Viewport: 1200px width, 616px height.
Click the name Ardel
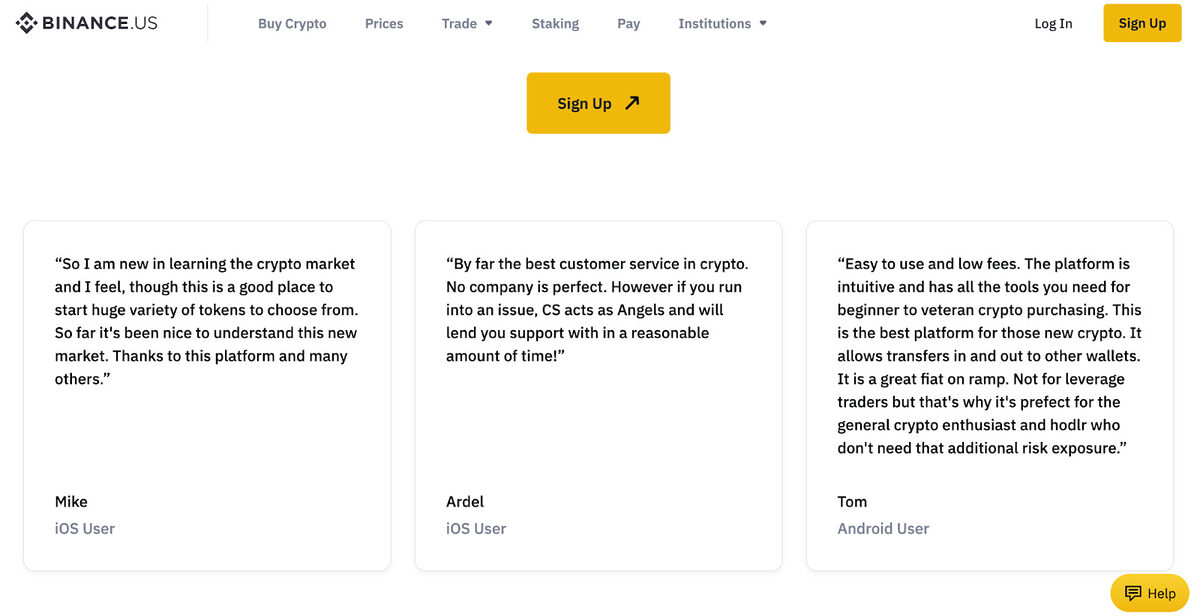click(465, 501)
